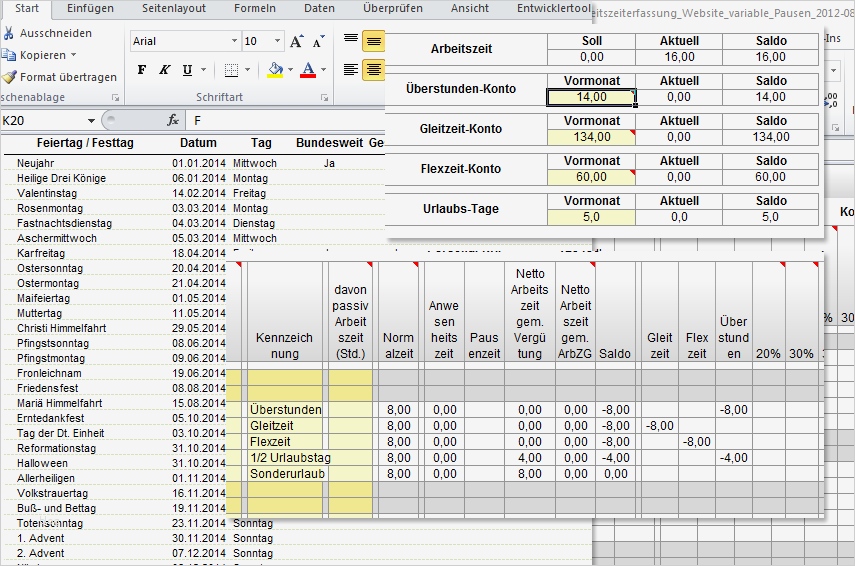Click the borders icon in Schriftart
The width and height of the screenshot is (855, 566).
[232, 70]
